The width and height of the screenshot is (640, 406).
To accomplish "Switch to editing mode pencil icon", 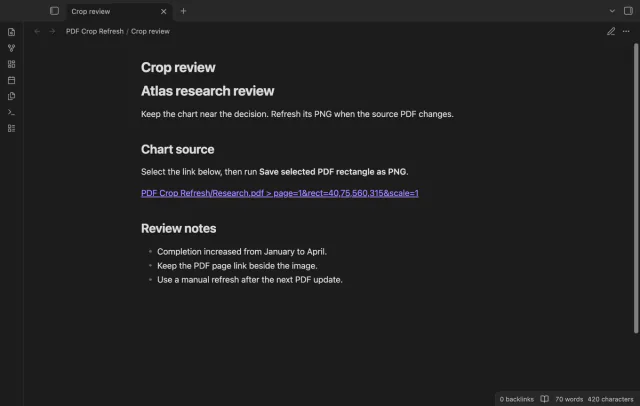I will (611, 31).
